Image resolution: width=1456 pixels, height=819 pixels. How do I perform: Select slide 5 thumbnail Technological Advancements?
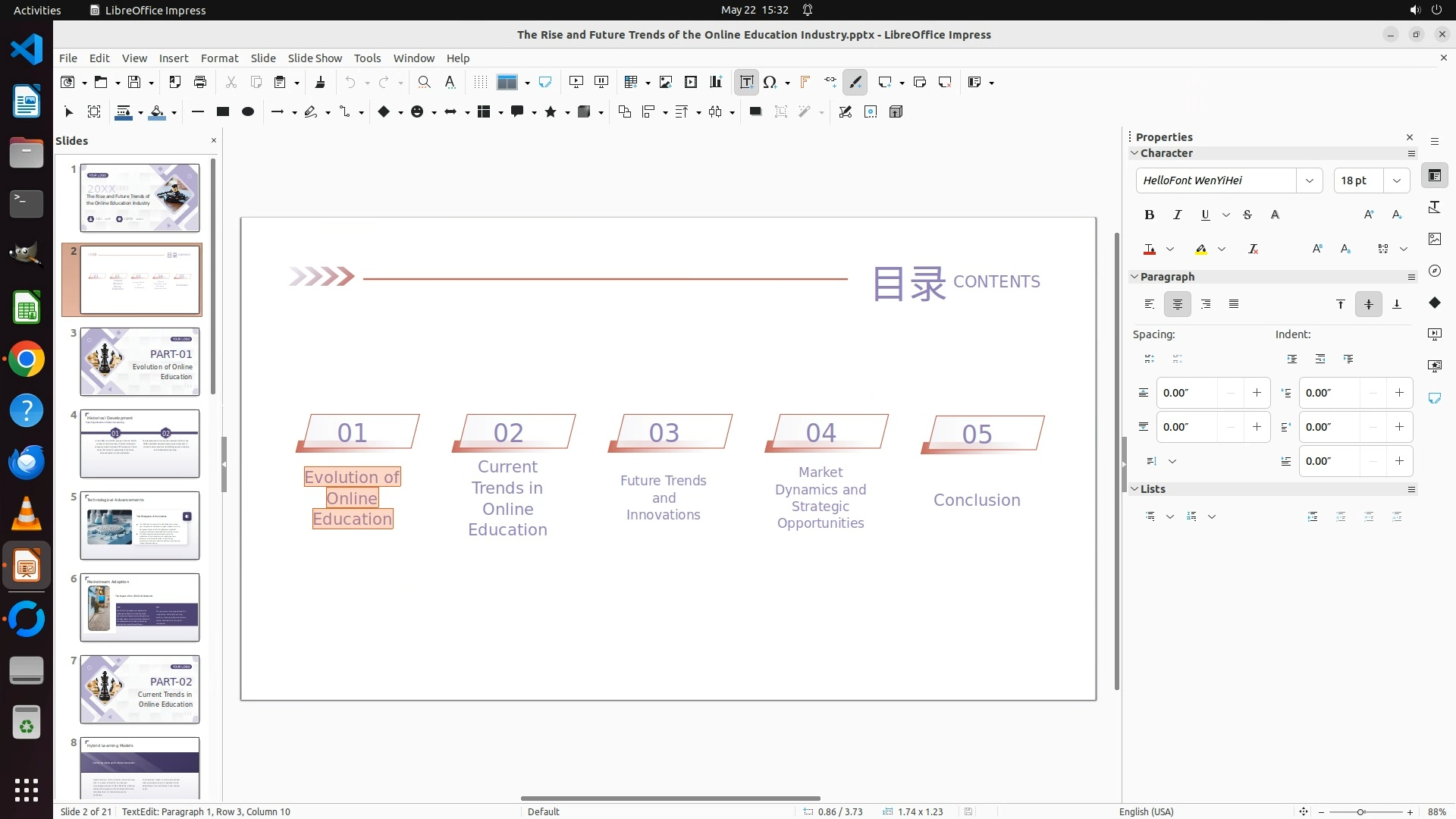click(140, 526)
